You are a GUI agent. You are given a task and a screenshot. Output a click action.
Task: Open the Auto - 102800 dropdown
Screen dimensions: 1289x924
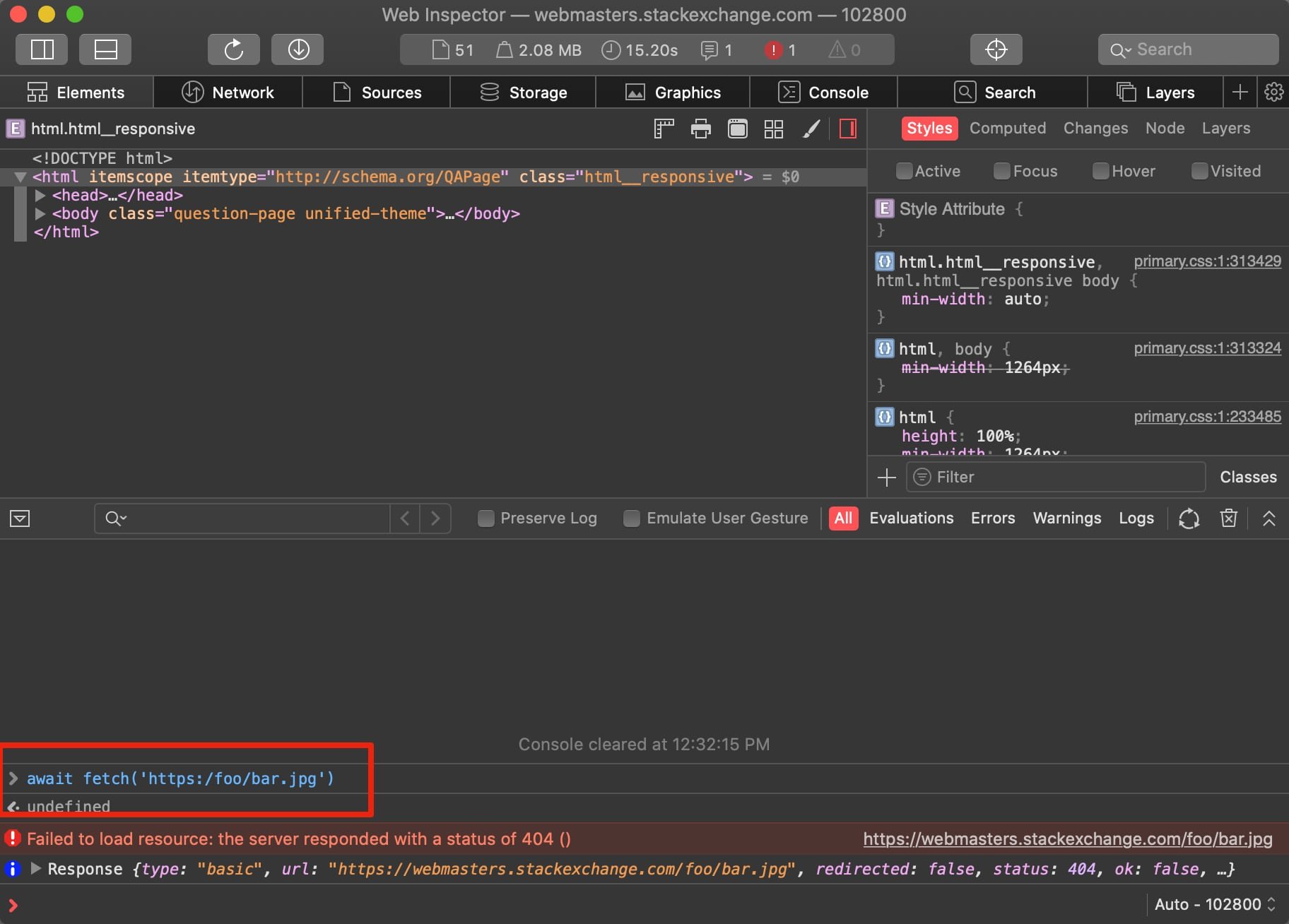coord(1211,904)
